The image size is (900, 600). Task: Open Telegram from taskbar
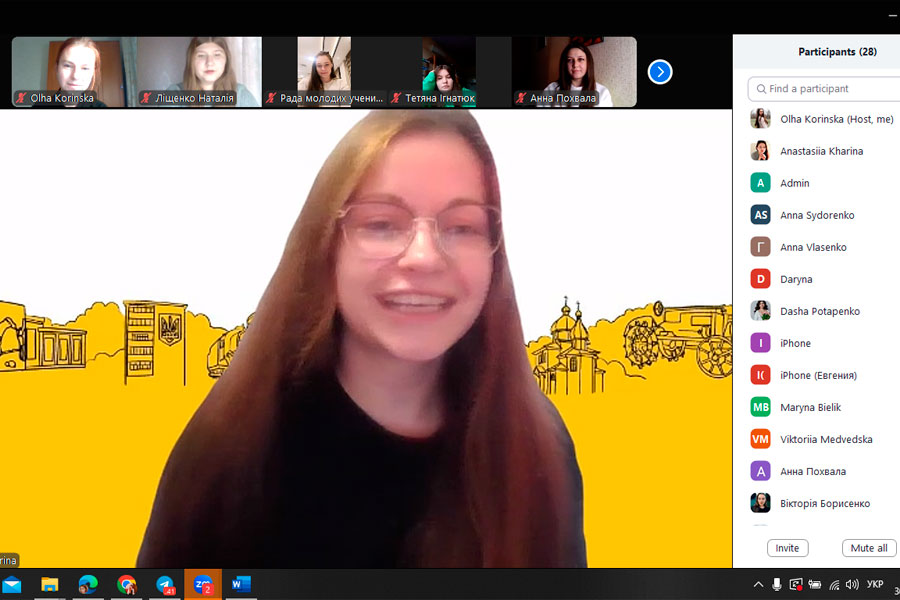(165, 585)
